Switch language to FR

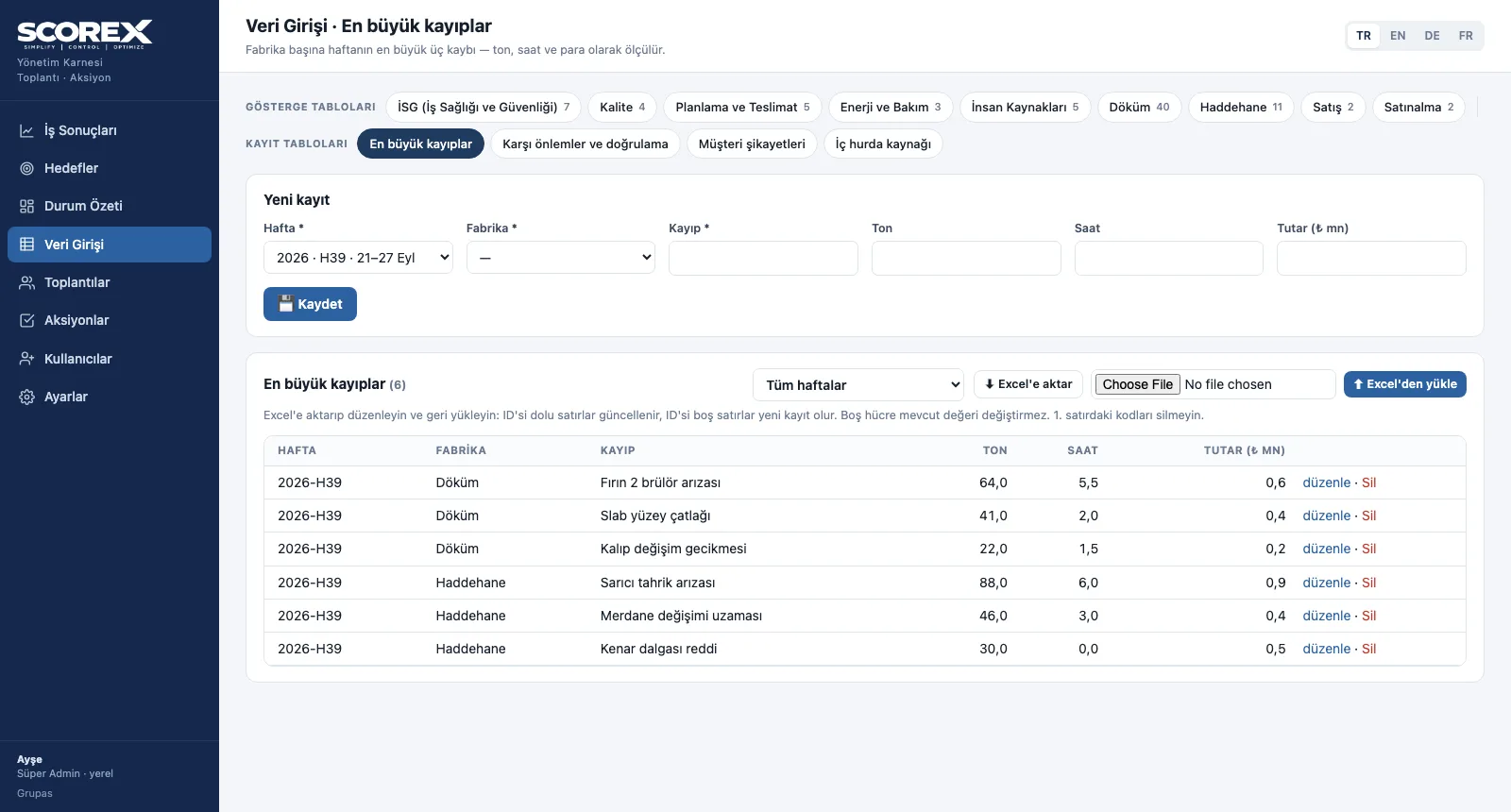[1466, 36]
